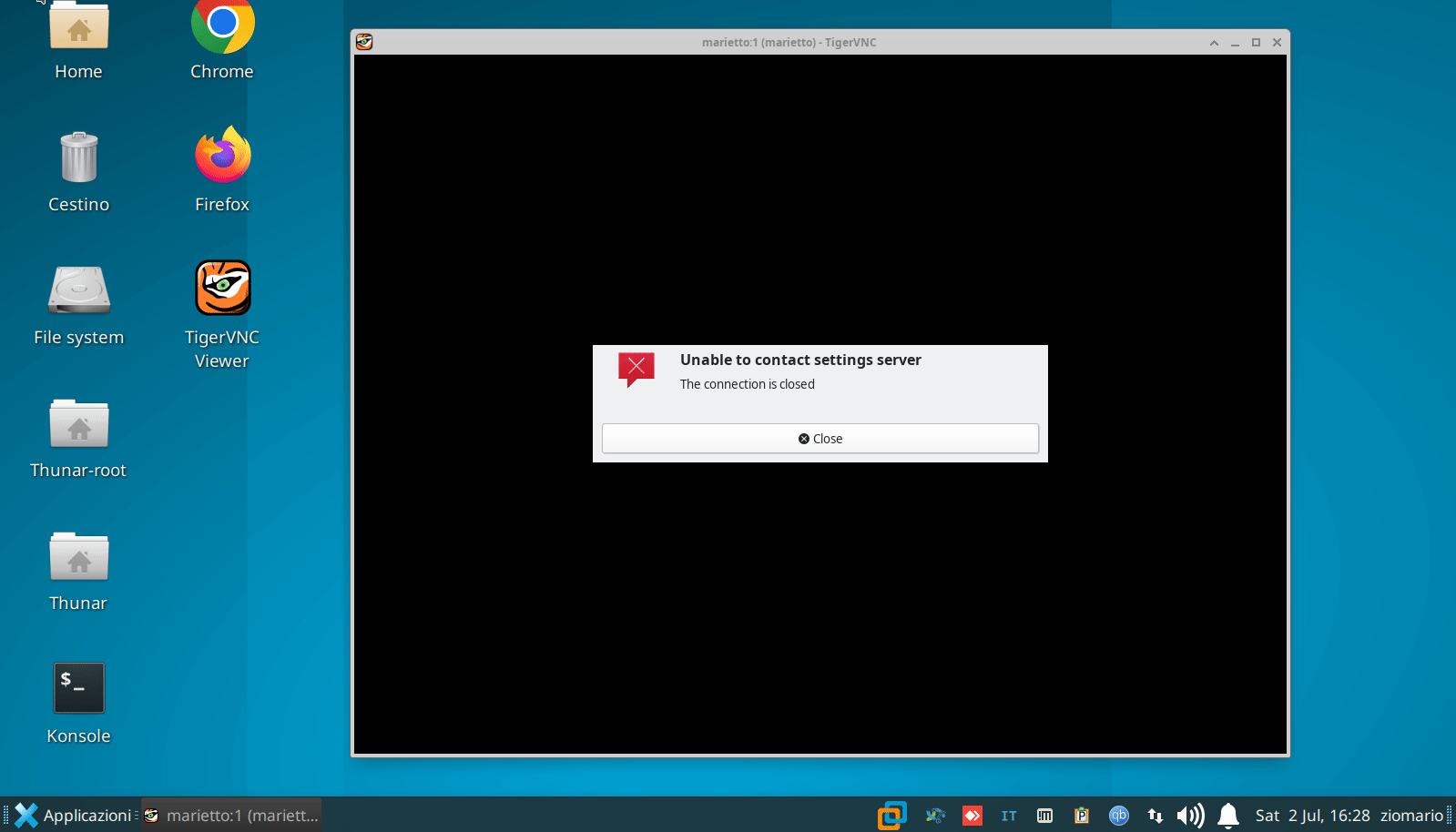Image resolution: width=1456 pixels, height=832 pixels.
Task: Open the clock showing Sat 2 Jul
Action: click(x=1312, y=816)
